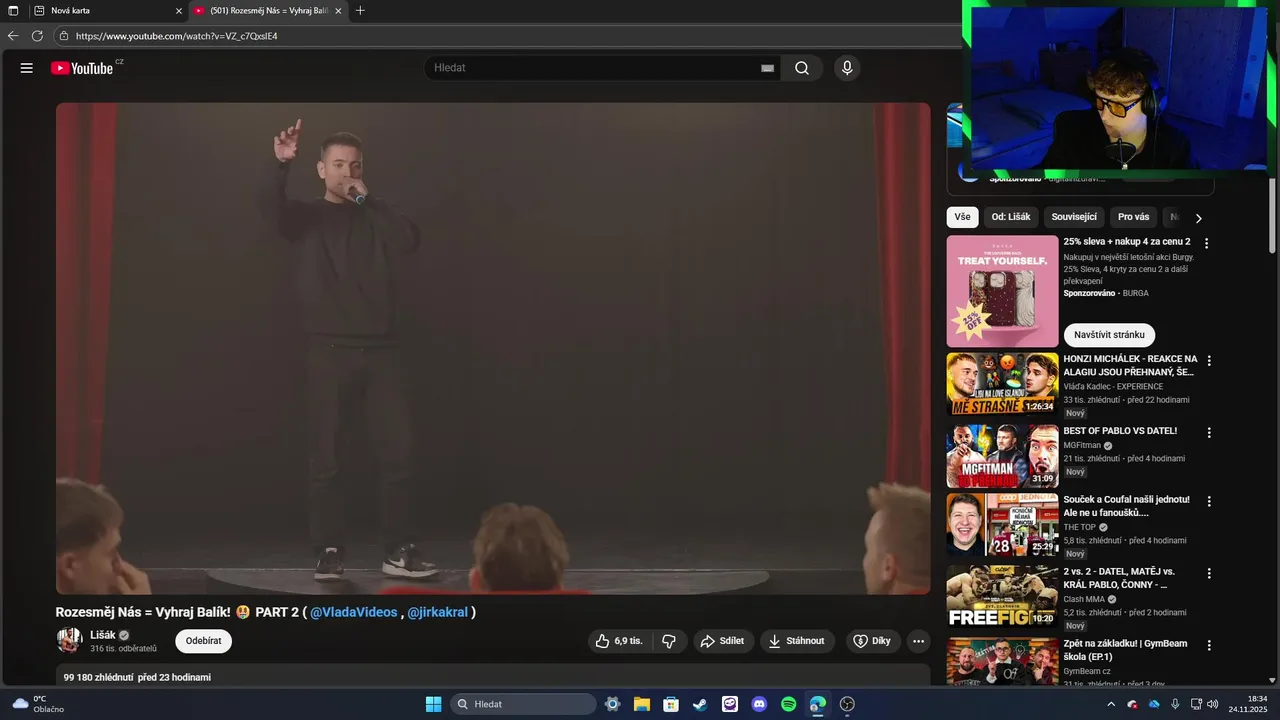
Task: Open Best of Pablo vs Datel thumbnail
Action: (1002, 456)
